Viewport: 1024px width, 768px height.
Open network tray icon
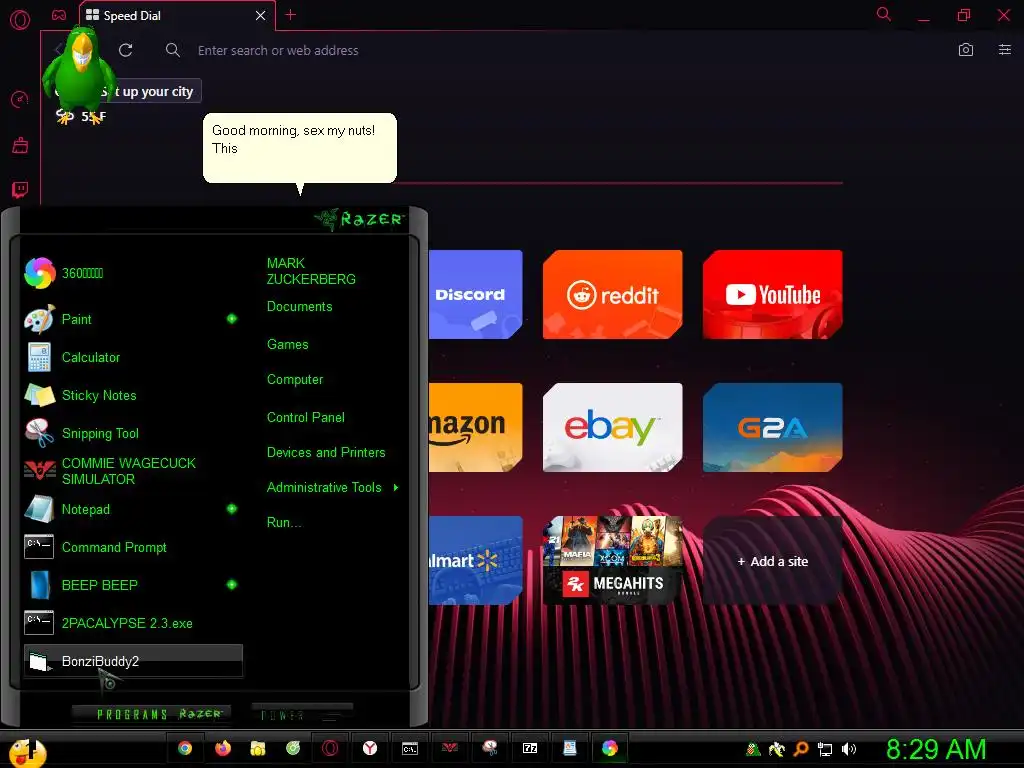pyautogui.click(x=825, y=750)
